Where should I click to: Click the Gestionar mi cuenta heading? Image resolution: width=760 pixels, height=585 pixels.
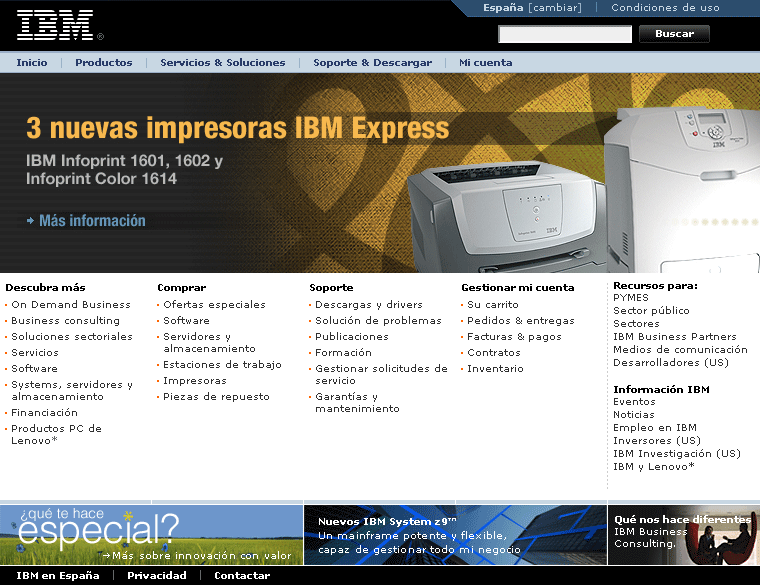(518, 287)
